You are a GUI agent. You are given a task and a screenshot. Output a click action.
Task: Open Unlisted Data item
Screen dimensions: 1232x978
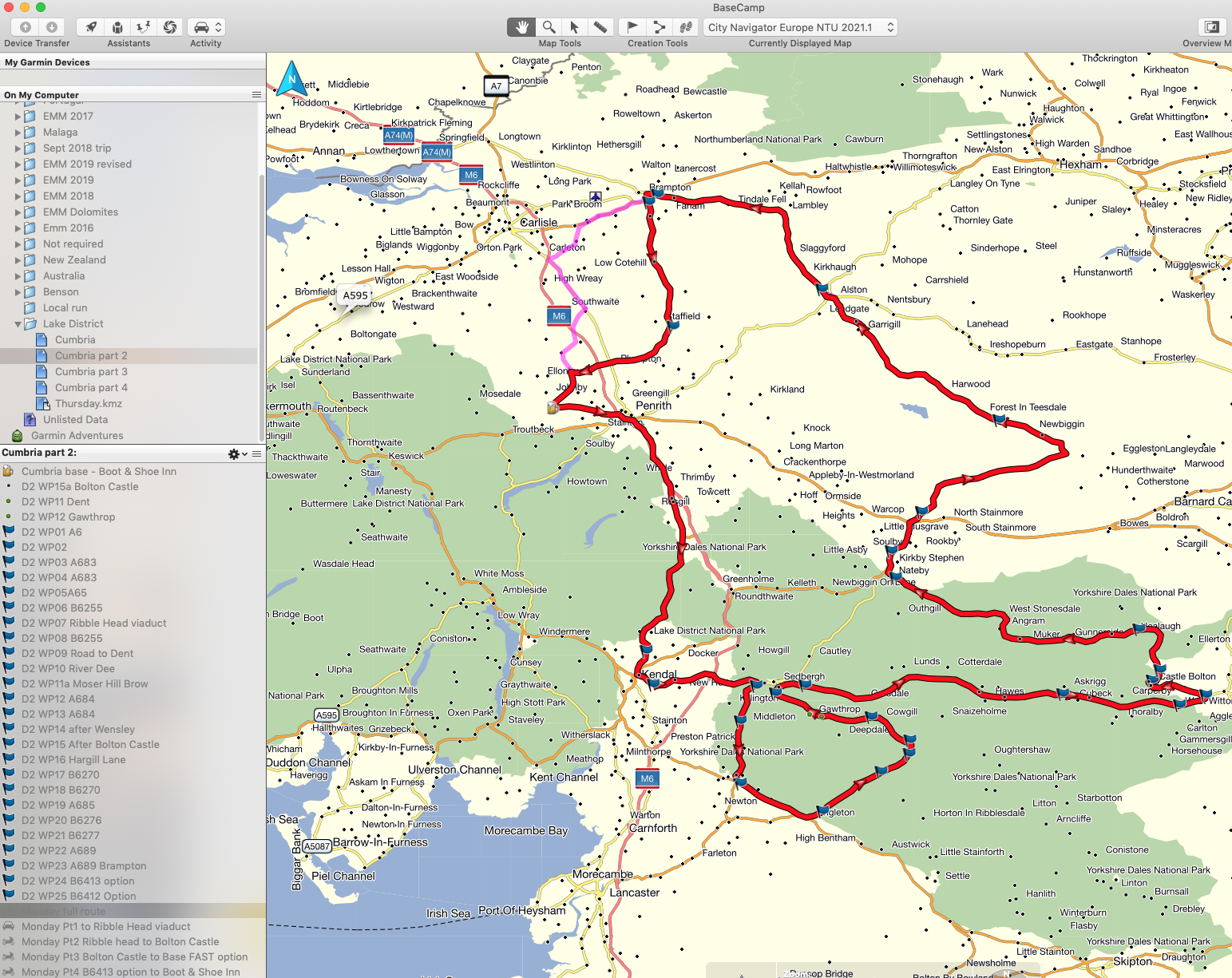75,419
